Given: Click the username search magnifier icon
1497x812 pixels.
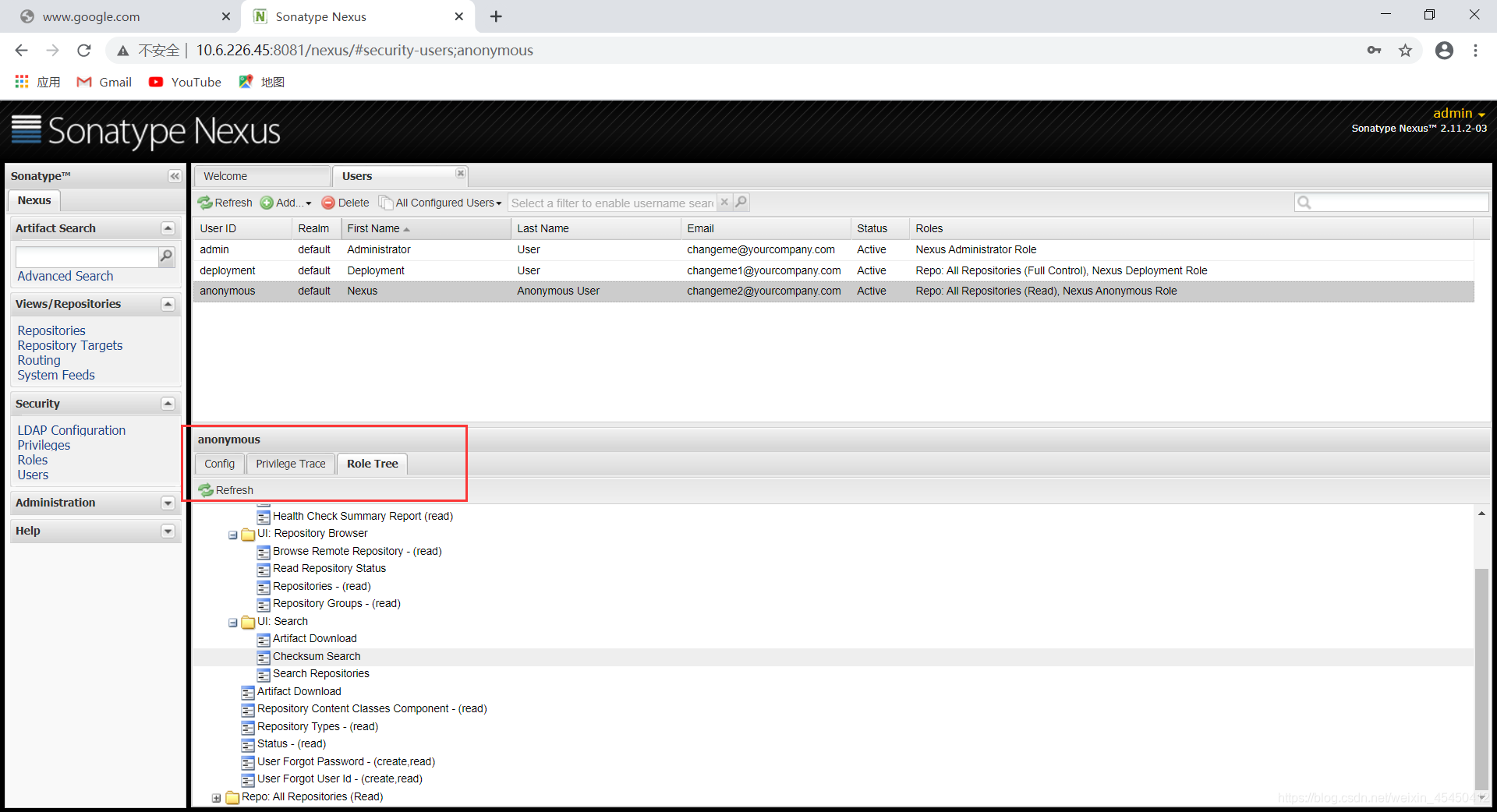Looking at the screenshot, I should tap(741, 203).
